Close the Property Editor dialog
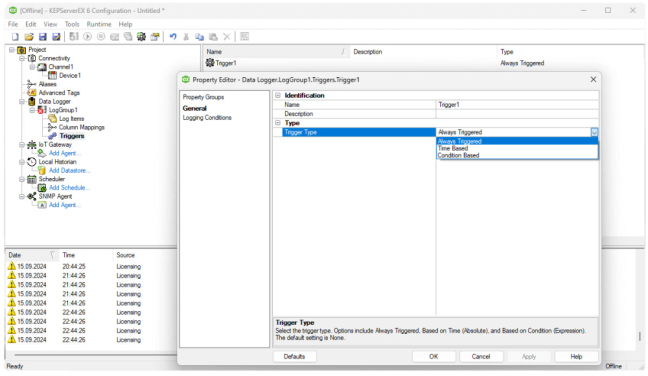Image resolution: width=648 pixels, height=376 pixels. [x=593, y=79]
